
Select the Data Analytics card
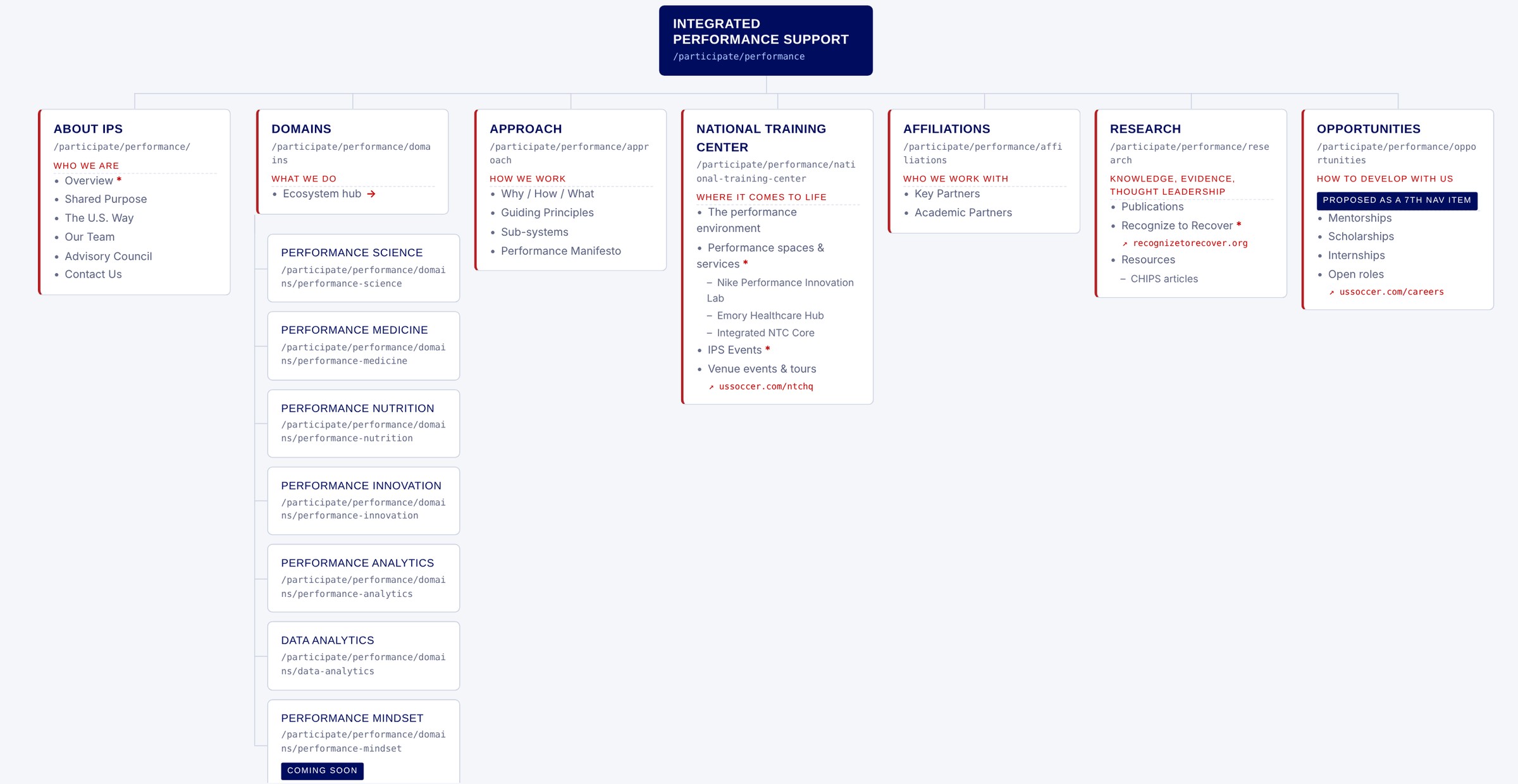[364, 656]
